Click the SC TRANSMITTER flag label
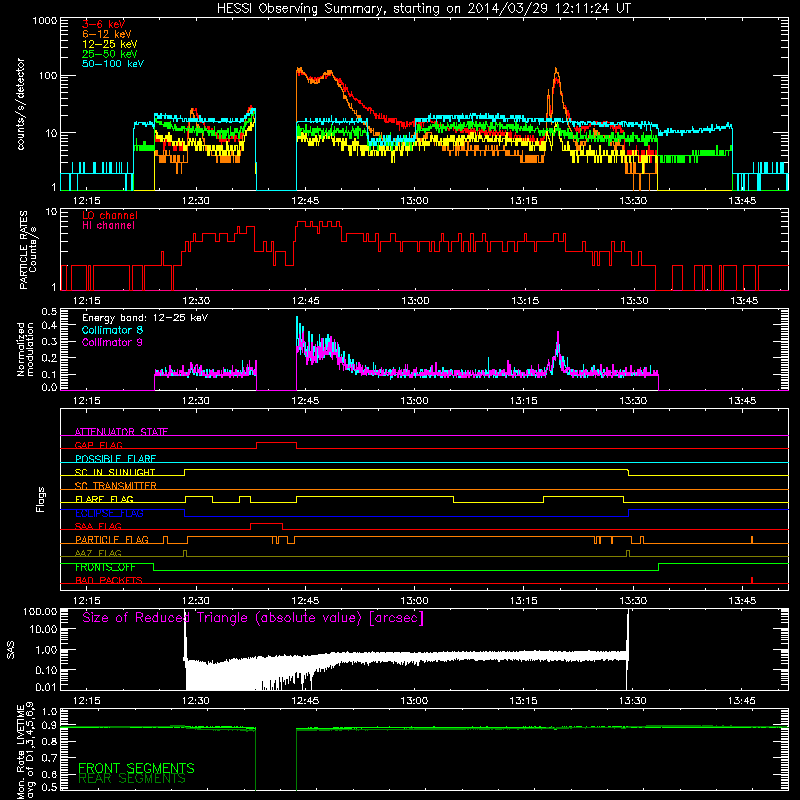This screenshot has width=800, height=800. tap(116, 485)
